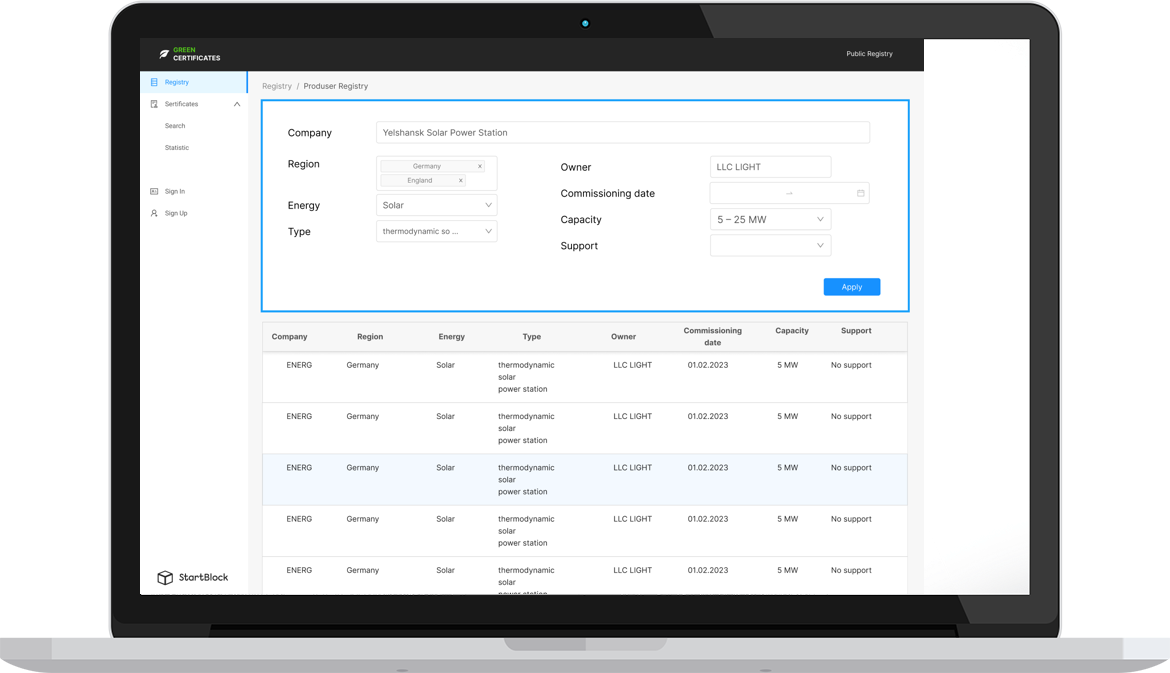1170x673 pixels.
Task: Open the Energy dropdown showing Solar
Action: point(437,205)
